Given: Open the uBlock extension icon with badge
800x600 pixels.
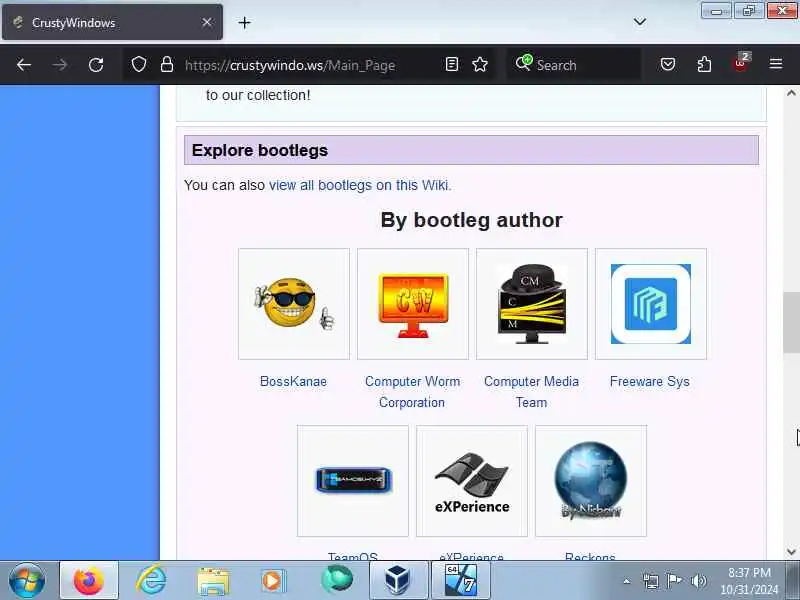Looking at the screenshot, I should (741, 62).
